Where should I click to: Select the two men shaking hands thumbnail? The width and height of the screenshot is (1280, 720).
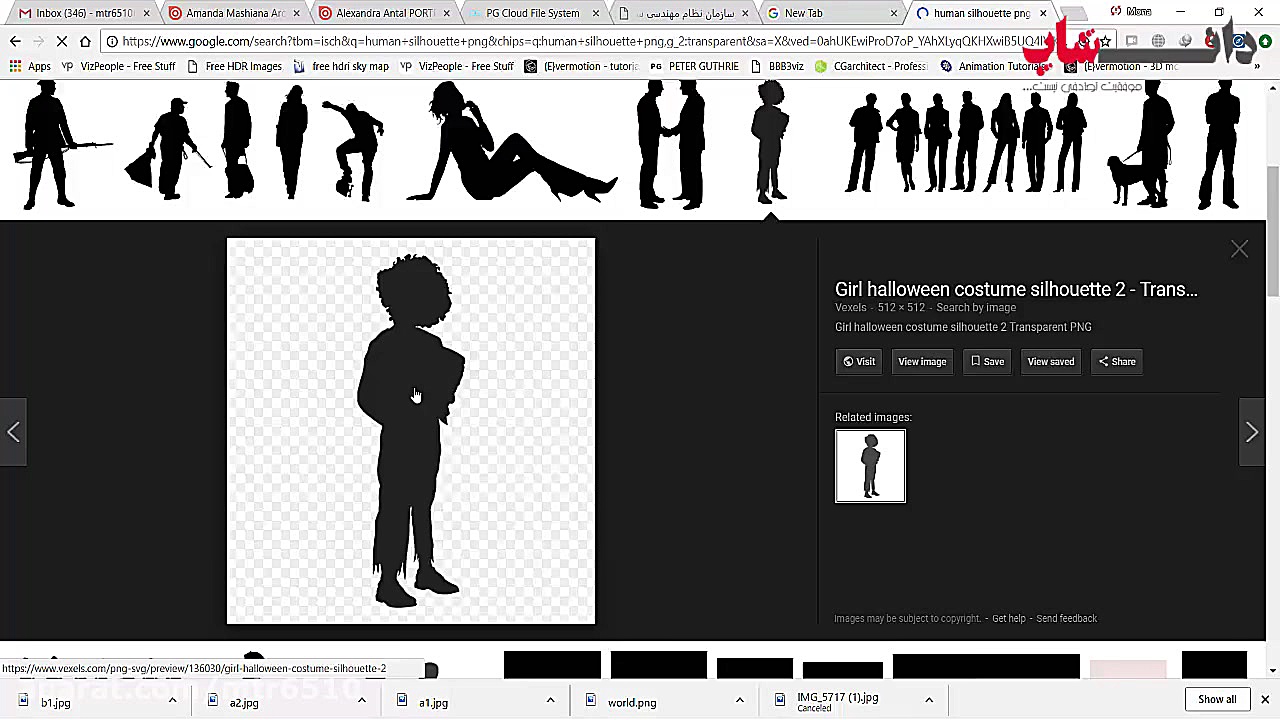point(671,144)
